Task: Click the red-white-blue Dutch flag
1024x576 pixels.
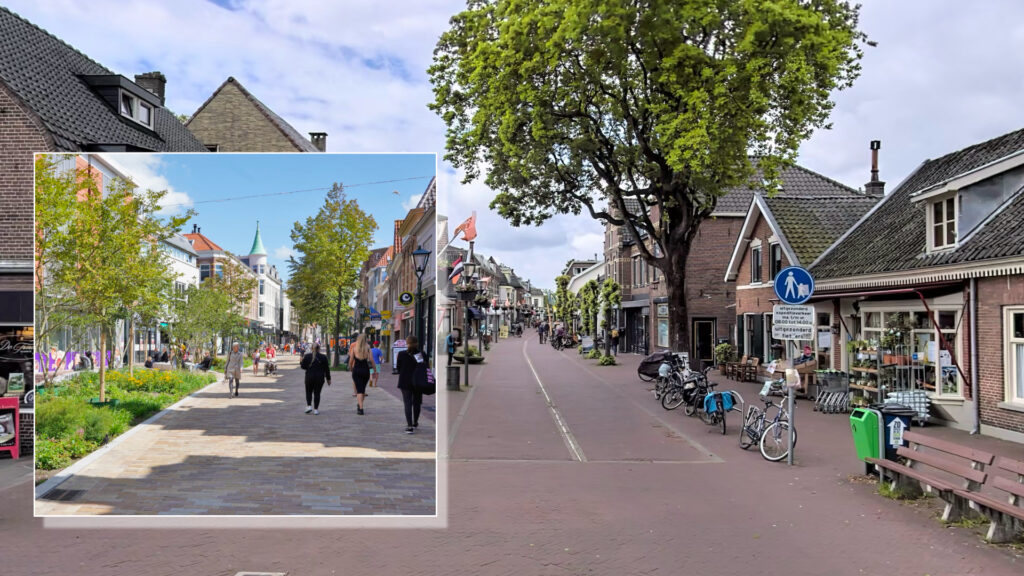Action: pyautogui.click(x=456, y=269)
